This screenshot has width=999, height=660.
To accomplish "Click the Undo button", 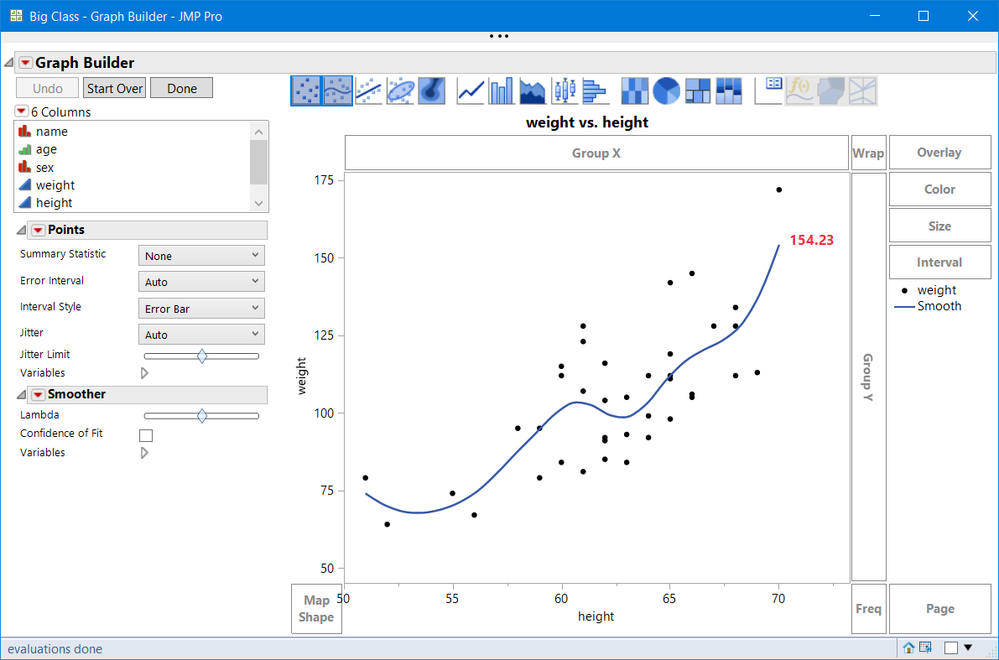I will click(47, 88).
